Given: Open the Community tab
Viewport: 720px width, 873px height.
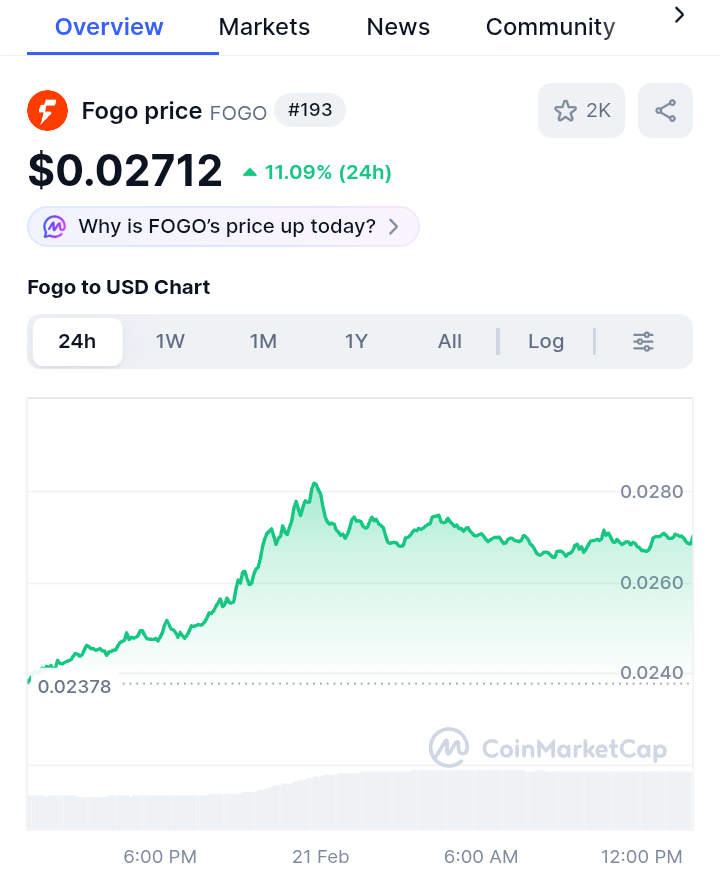Looking at the screenshot, I should [550, 27].
